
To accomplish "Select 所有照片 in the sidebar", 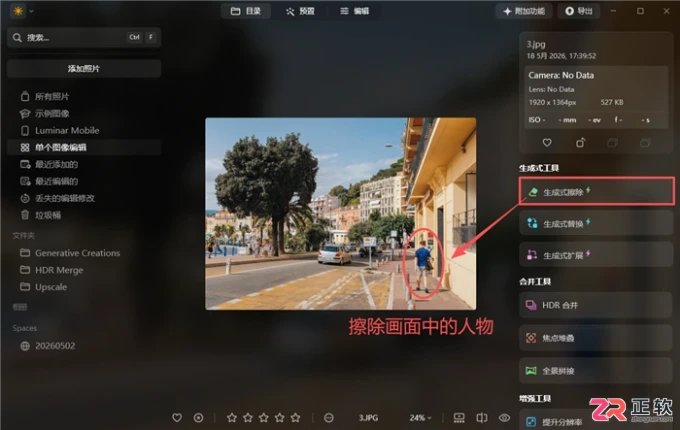I will [84, 96].
